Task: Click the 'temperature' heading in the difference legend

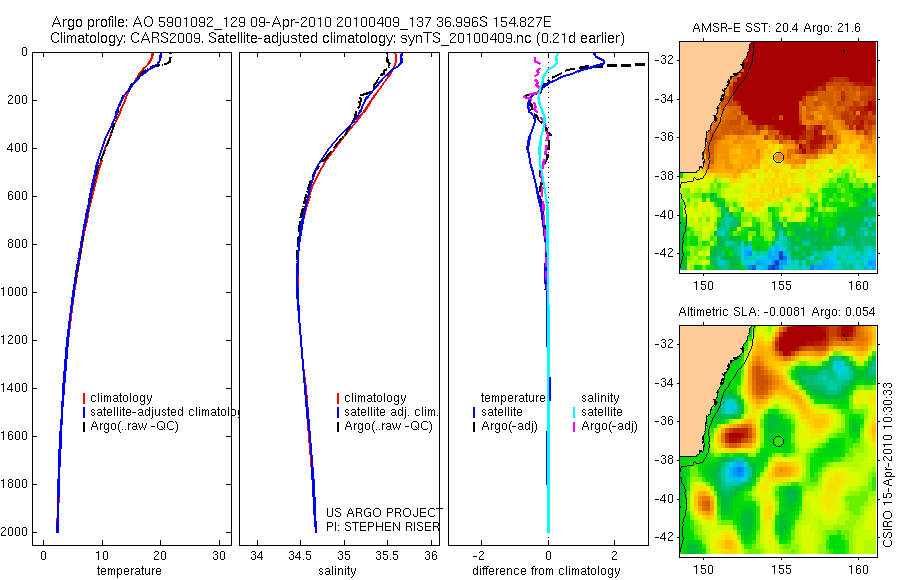Action: pyautogui.click(x=513, y=398)
